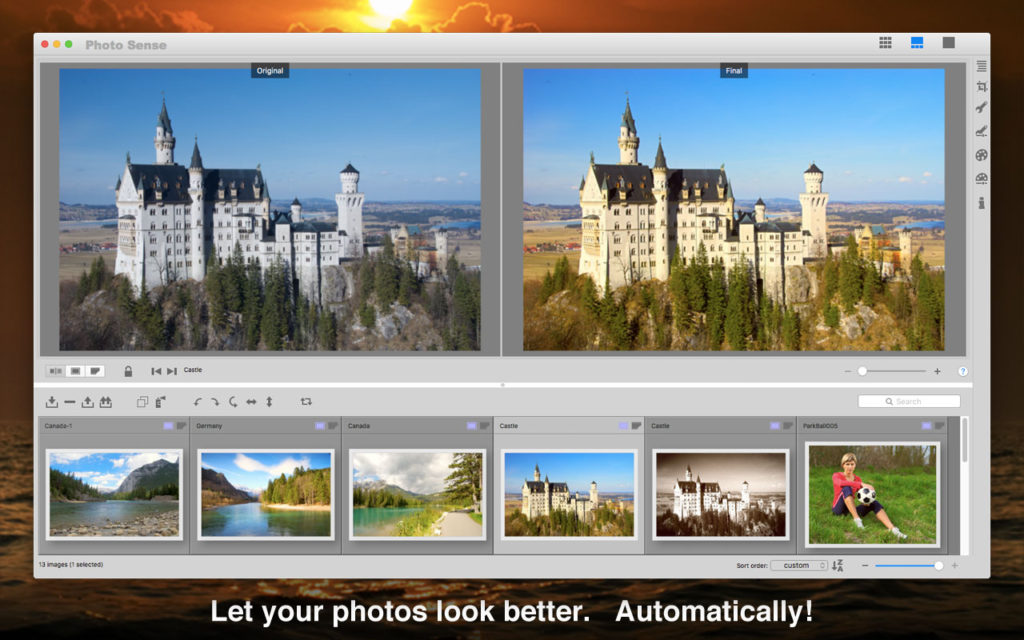Duplicate the current image
This screenshot has width=1024, height=640.
click(141, 401)
